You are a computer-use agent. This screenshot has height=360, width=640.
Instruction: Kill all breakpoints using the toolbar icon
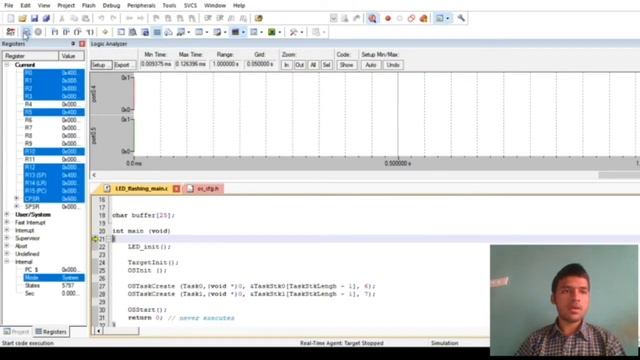point(423,18)
